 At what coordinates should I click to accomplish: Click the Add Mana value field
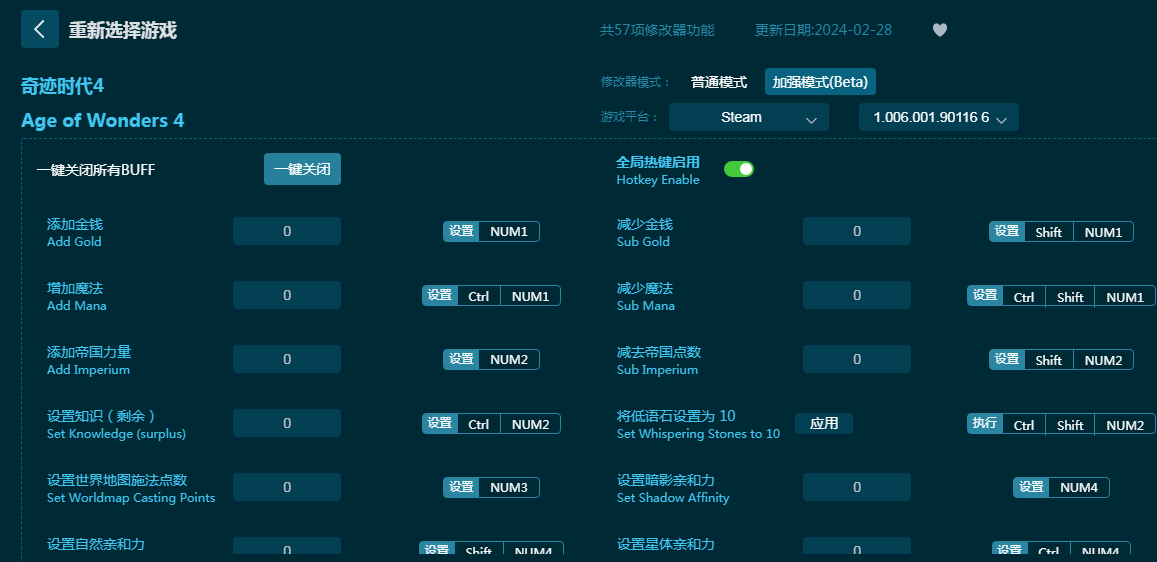pos(287,295)
